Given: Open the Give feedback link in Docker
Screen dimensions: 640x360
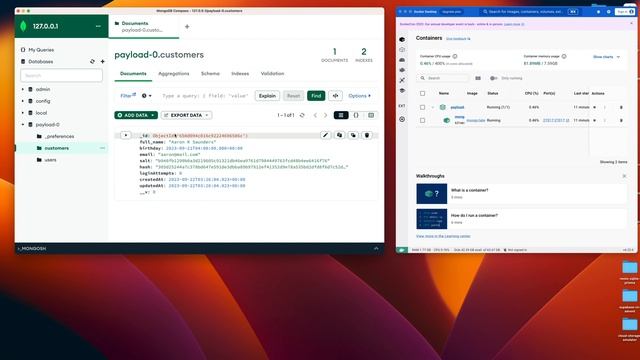Looking at the screenshot, I should pos(458,39).
